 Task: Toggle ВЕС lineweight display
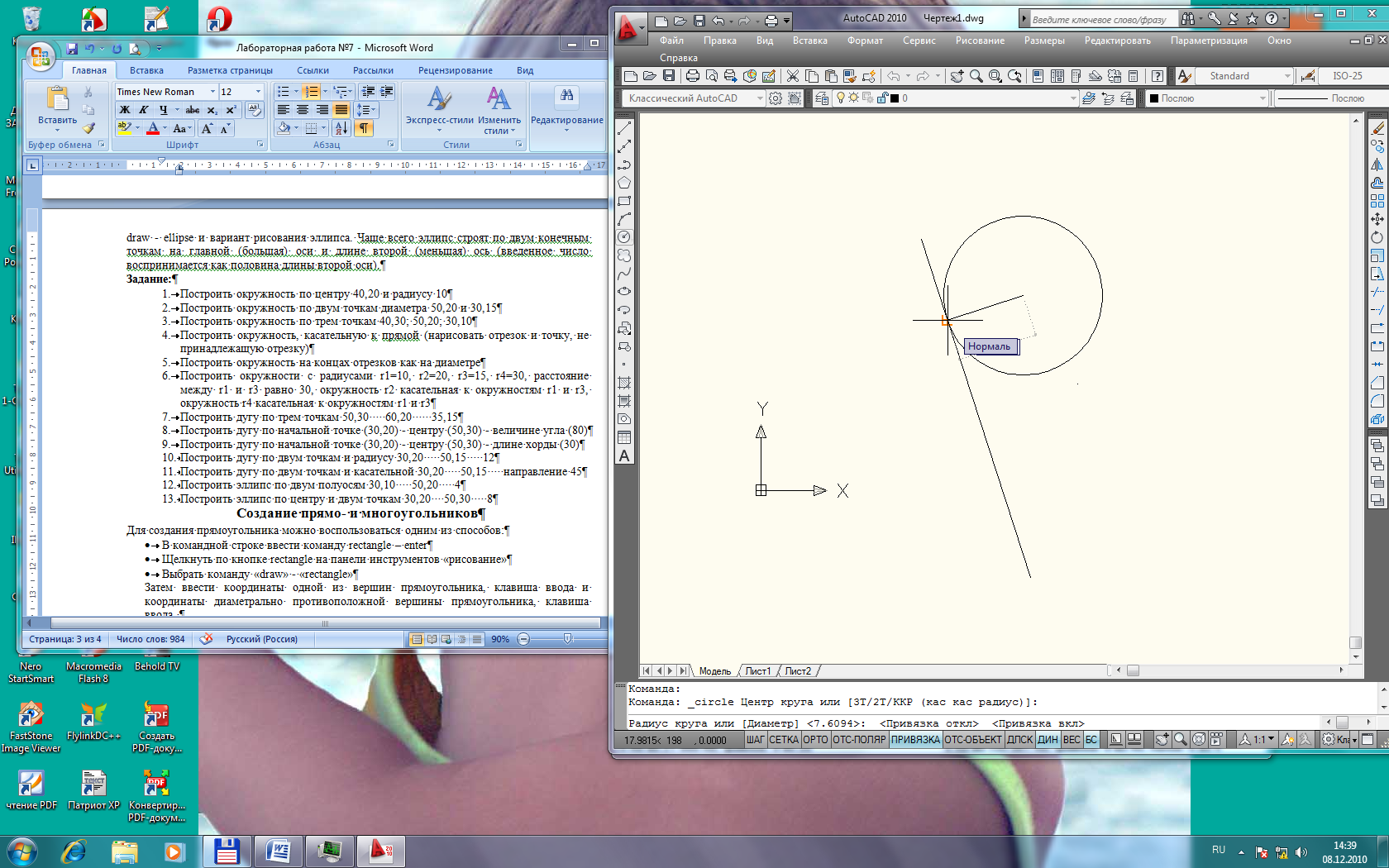pos(1072,740)
